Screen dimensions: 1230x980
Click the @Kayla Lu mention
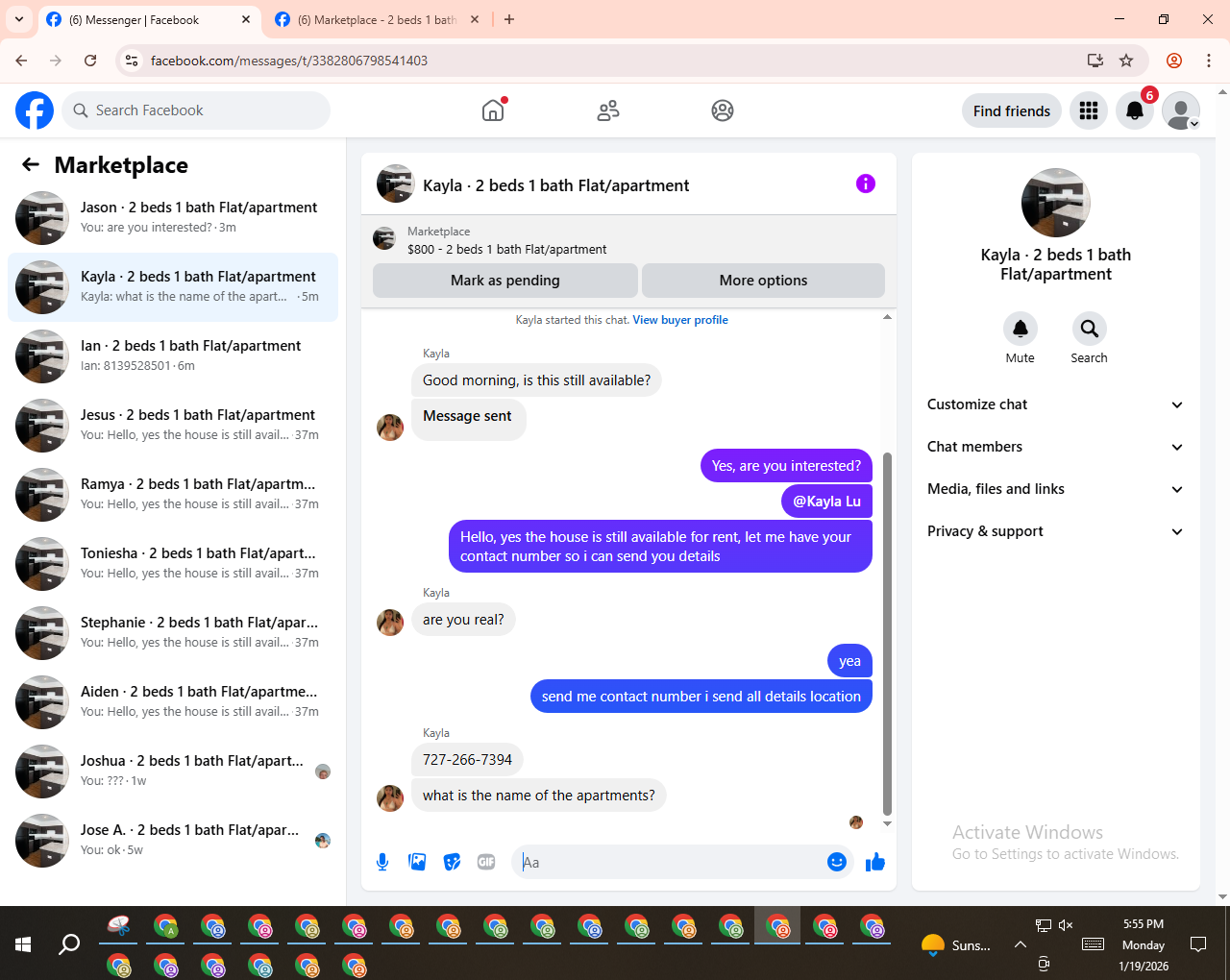826,502
